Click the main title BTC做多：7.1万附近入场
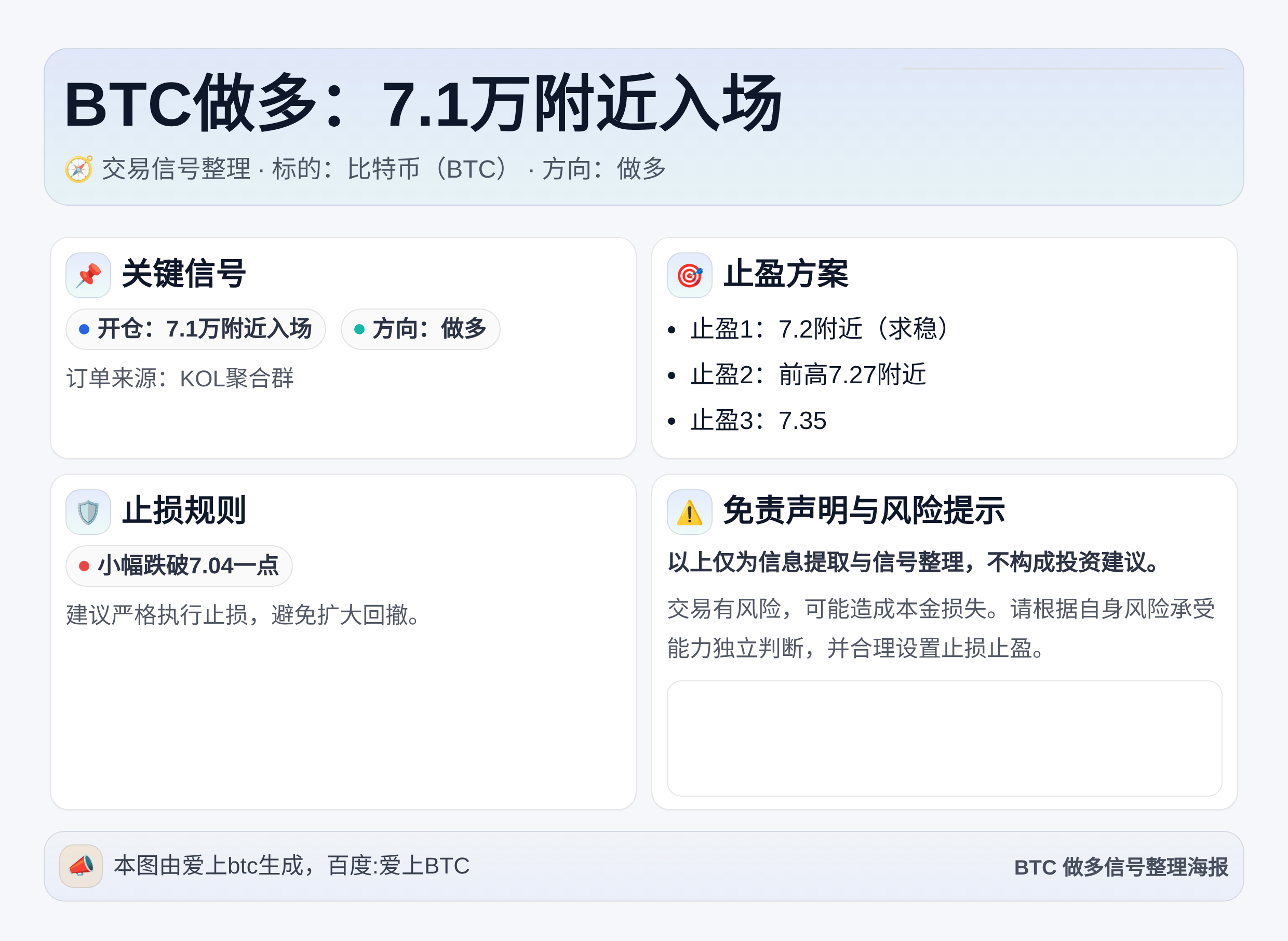This screenshot has height=941, width=1288. (424, 104)
